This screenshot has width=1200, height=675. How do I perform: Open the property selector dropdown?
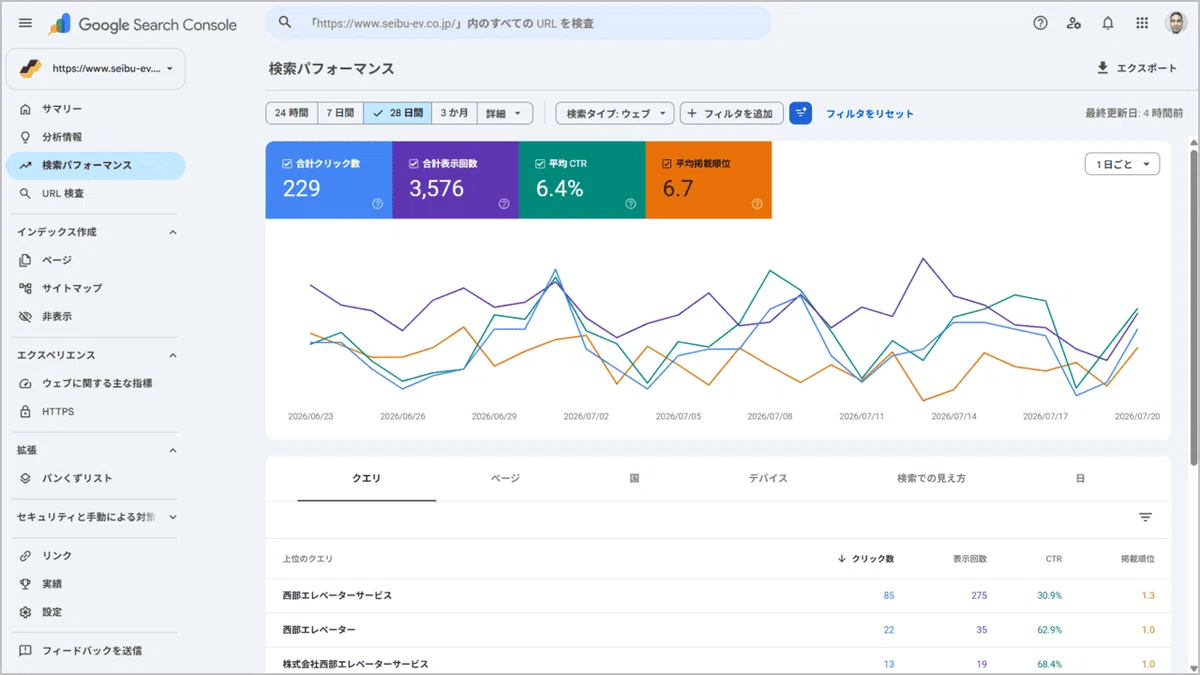pos(96,69)
